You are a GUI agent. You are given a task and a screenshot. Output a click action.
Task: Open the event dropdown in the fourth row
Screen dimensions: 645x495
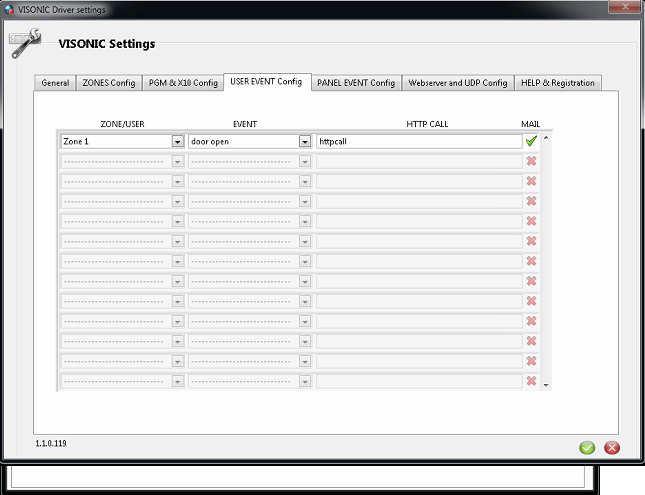pos(305,201)
